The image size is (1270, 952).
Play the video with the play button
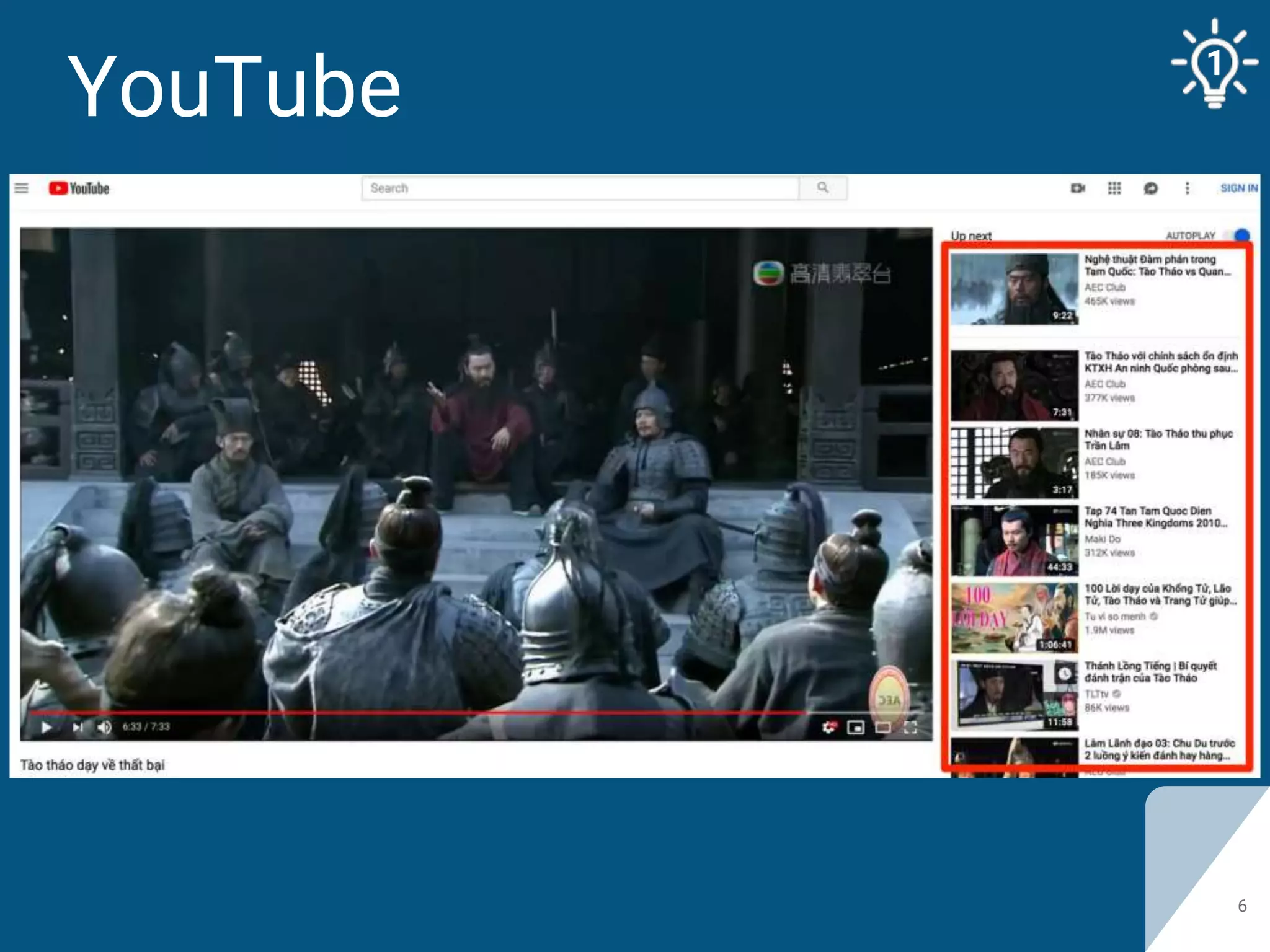tap(47, 727)
